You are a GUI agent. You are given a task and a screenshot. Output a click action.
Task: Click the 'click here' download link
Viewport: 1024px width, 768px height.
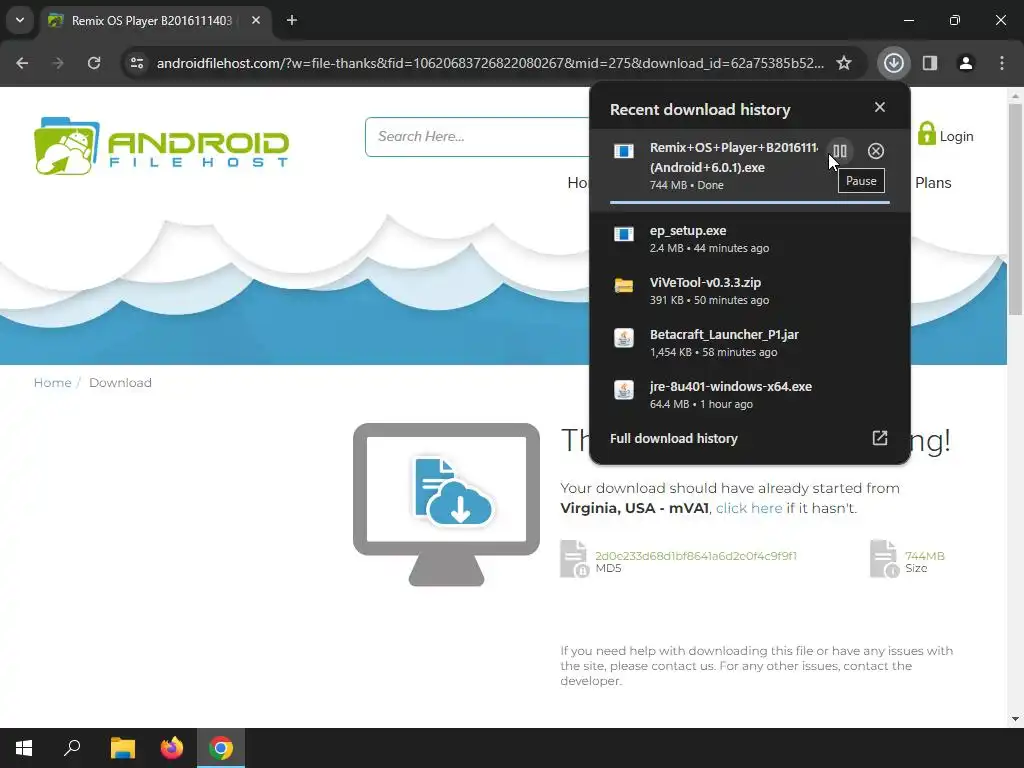[749, 508]
